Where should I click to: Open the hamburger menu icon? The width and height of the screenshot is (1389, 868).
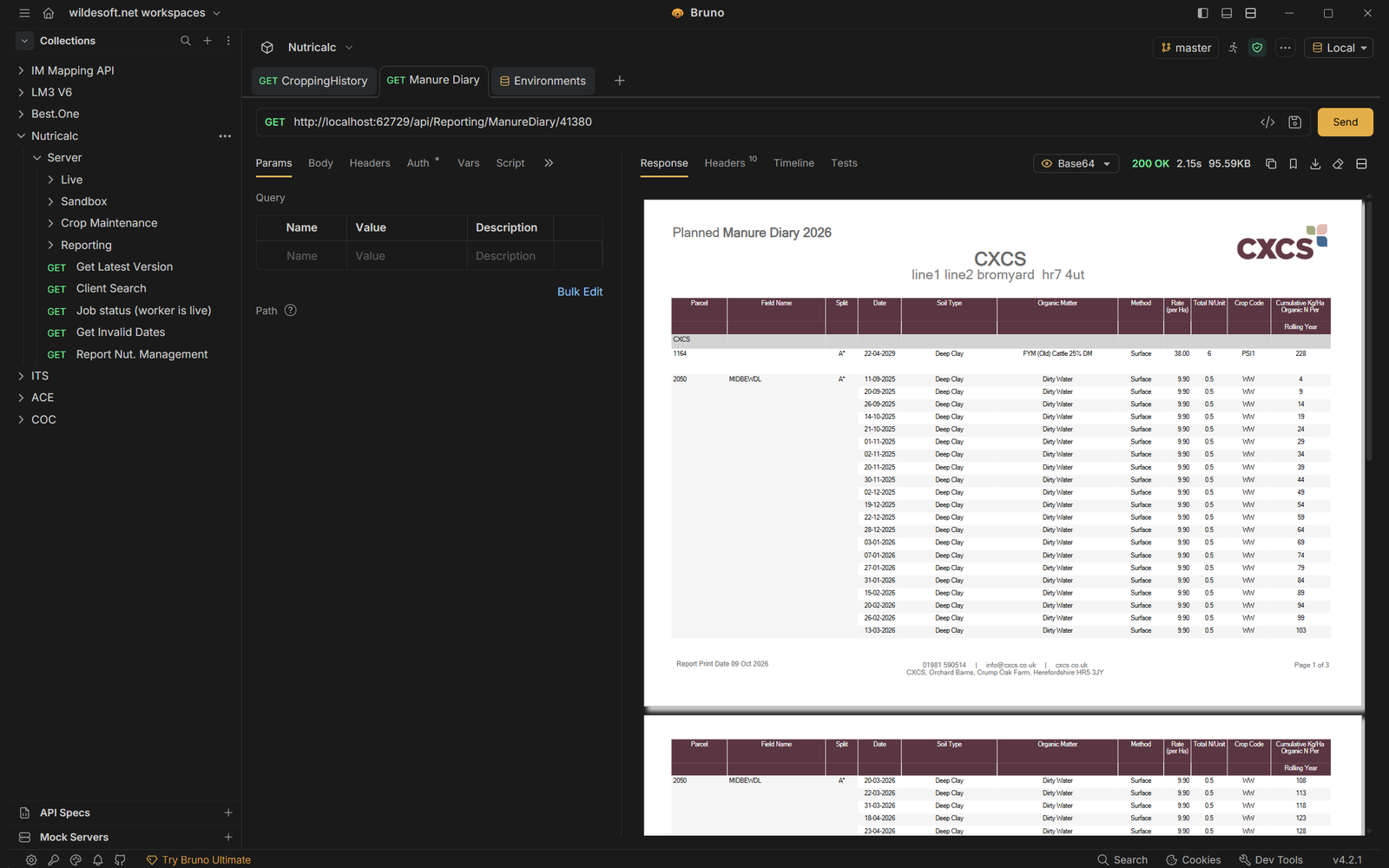coord(24,13)
